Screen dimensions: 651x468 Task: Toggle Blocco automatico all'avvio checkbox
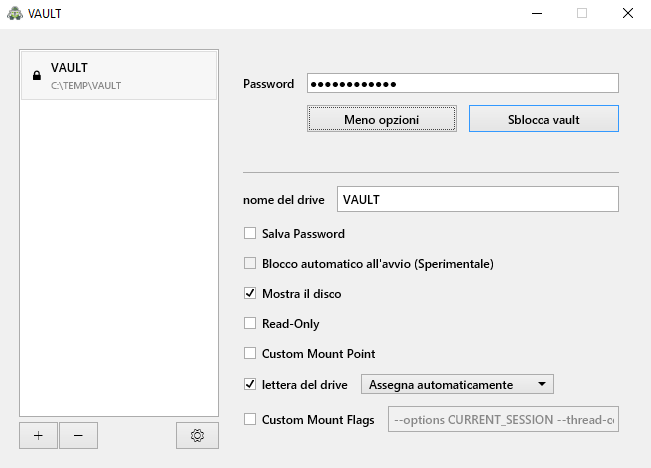tap(250, 263)
